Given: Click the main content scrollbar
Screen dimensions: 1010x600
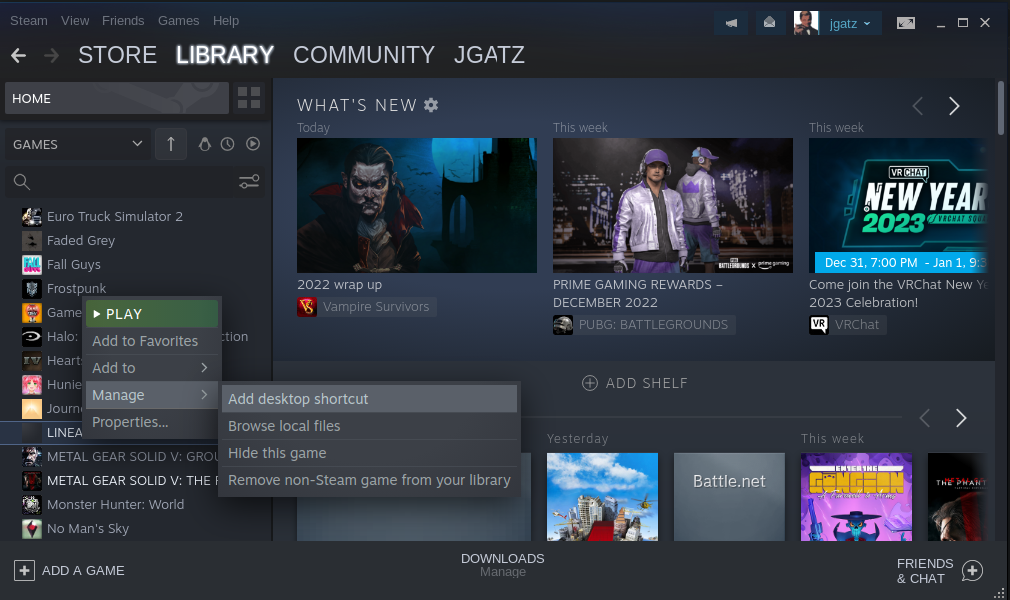Looking at the screenshot, I should pos(1001,108).
